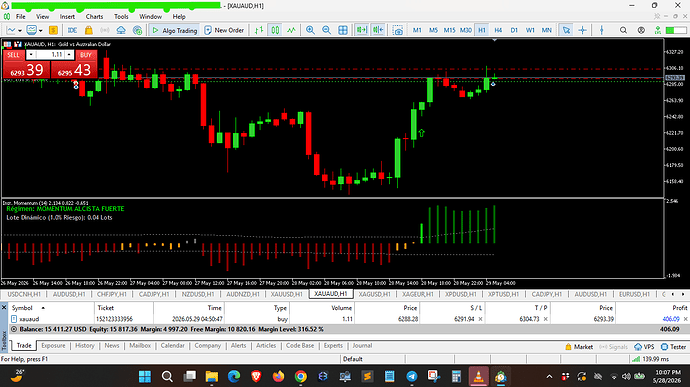The image size is (690, 387).
Task: Open a new chart with toolbar icon
Action: [x=11, y=30]
